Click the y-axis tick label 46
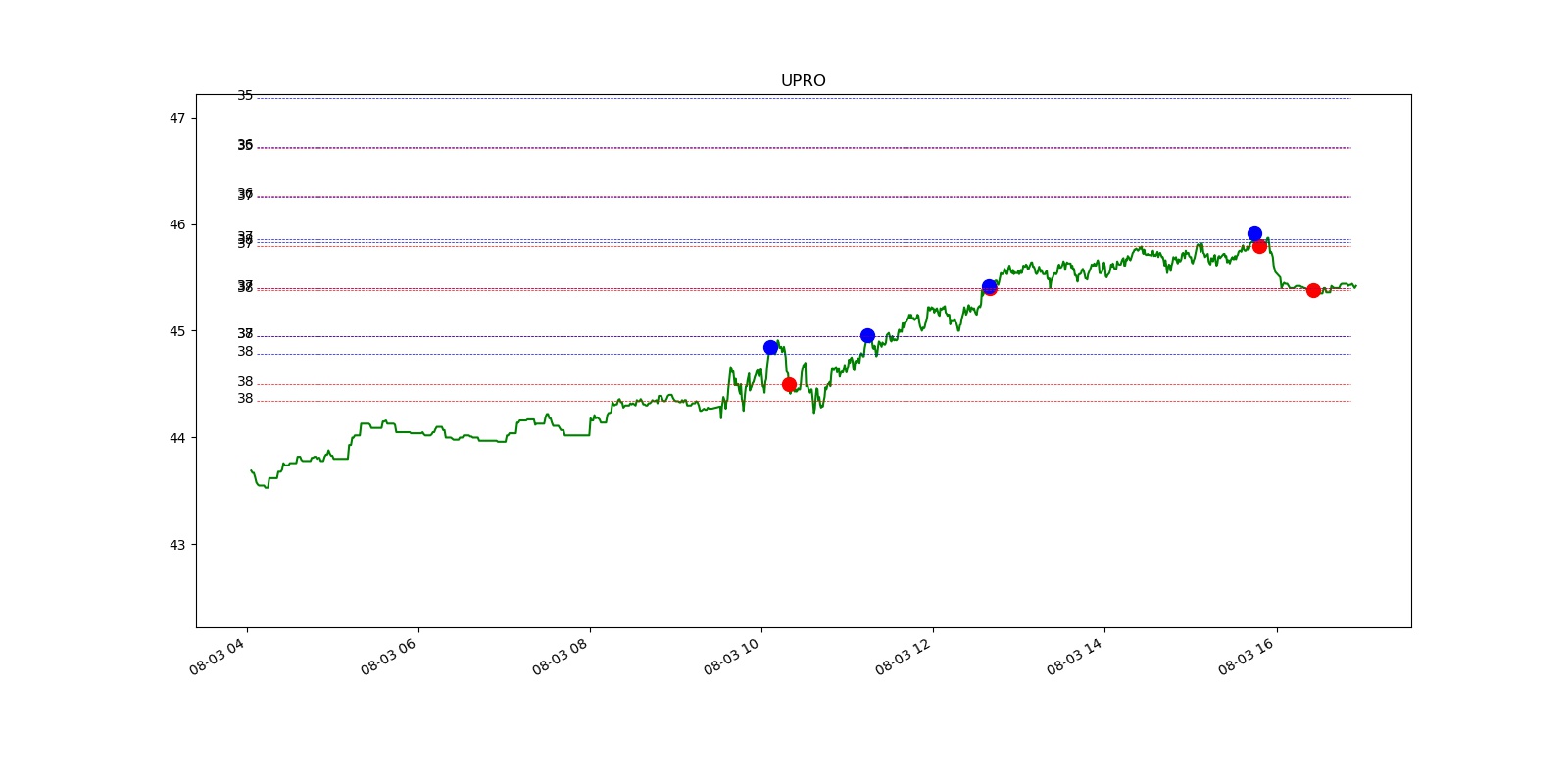The height and width of the screenshot is (784, 1568). (x=177, y=224)
